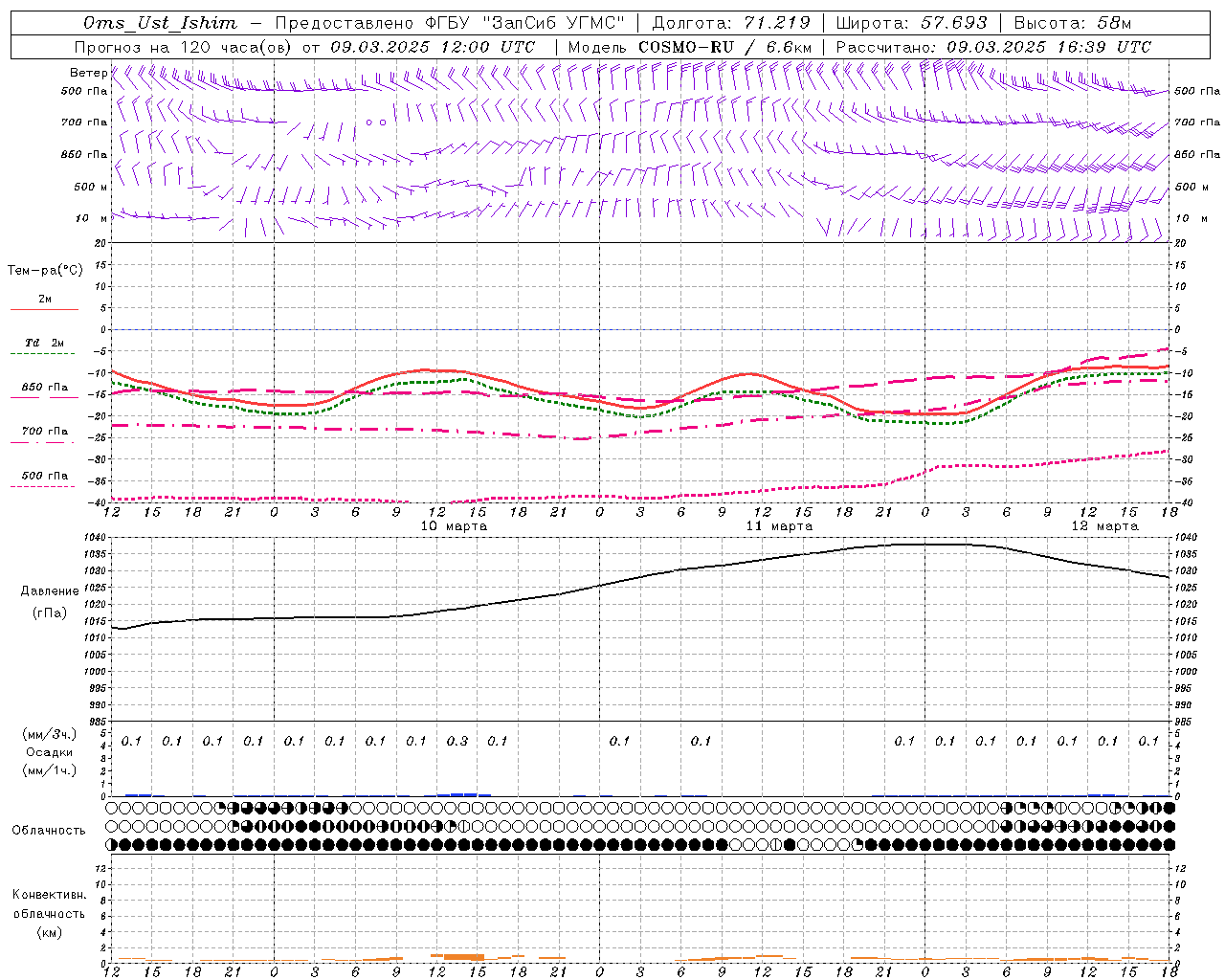Image resolution: width=1225 pixels, height=980 pixels.
Task: Click the 700 гПа legend entry in temperature panel
Action: click(45, 432)
